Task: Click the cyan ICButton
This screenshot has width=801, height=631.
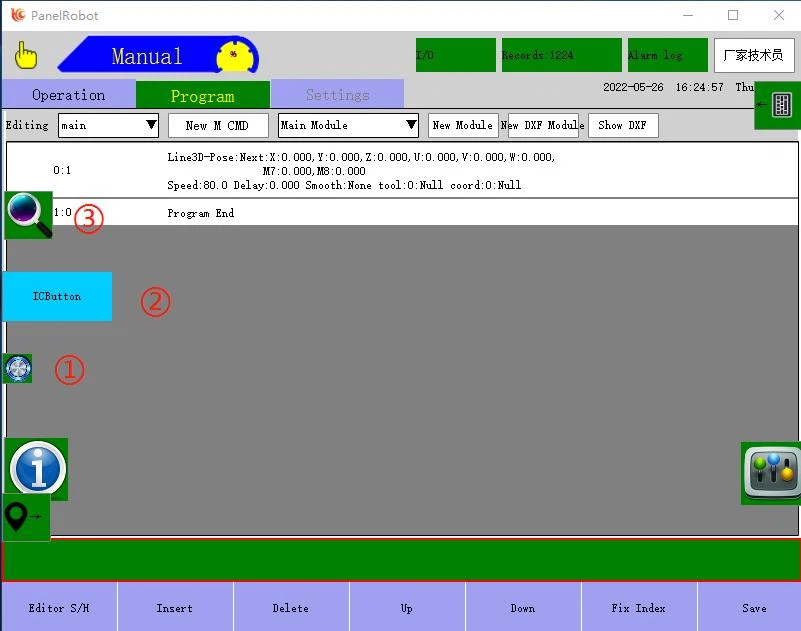Action: point(57,296)
